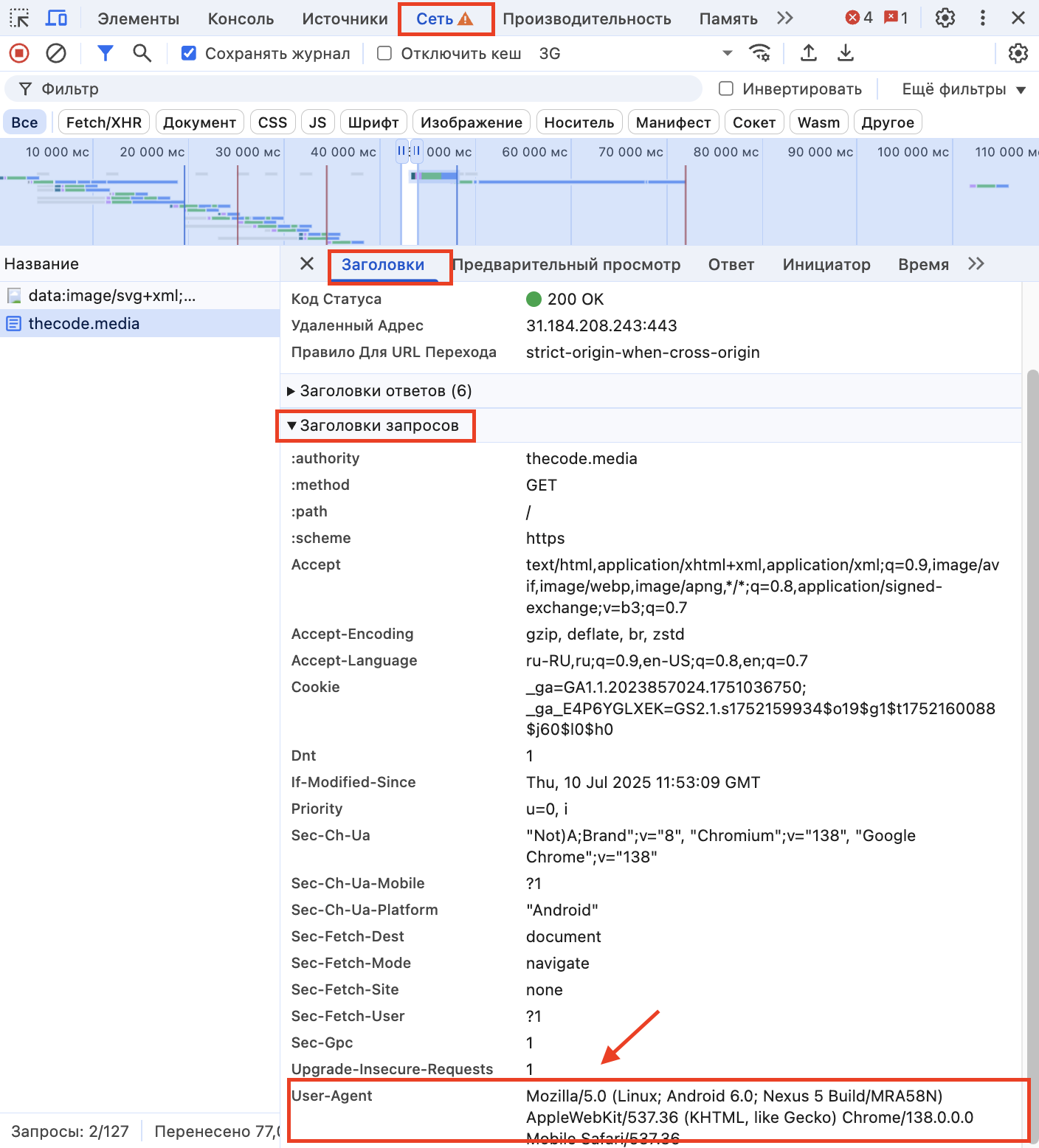
Task: Switch to the Консоль panel
Action: (240, 18)
